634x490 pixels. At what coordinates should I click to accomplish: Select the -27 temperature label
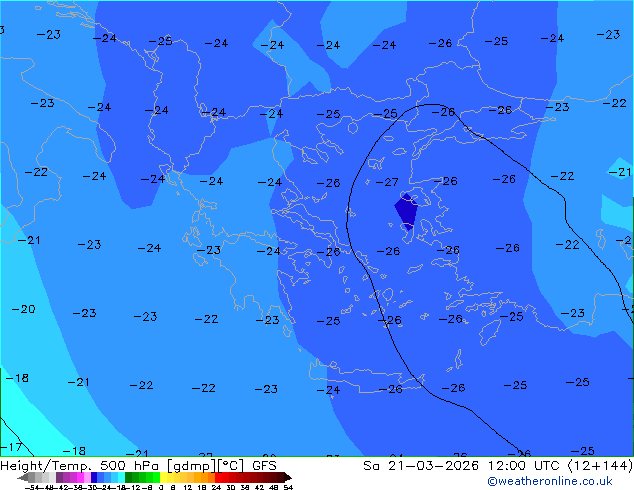coord(386,182)
